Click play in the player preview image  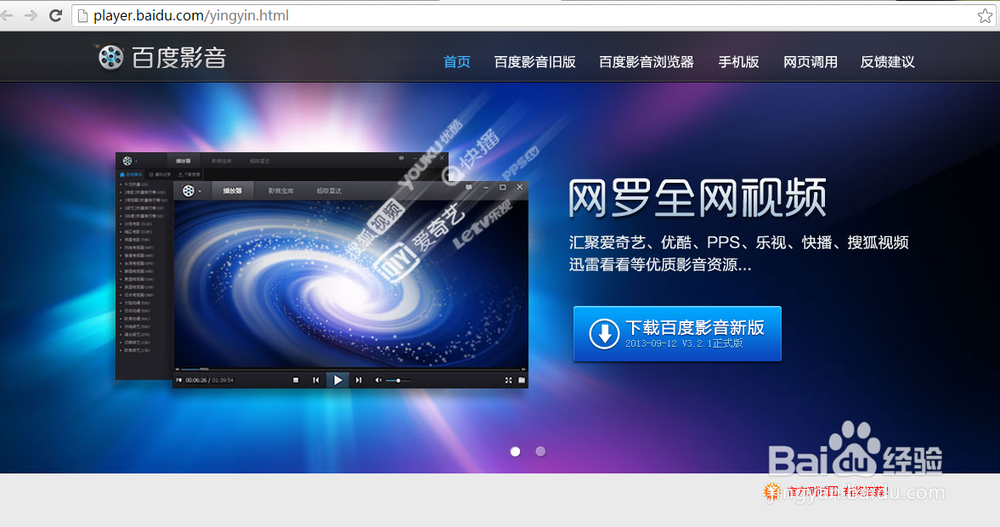[337, 380]
